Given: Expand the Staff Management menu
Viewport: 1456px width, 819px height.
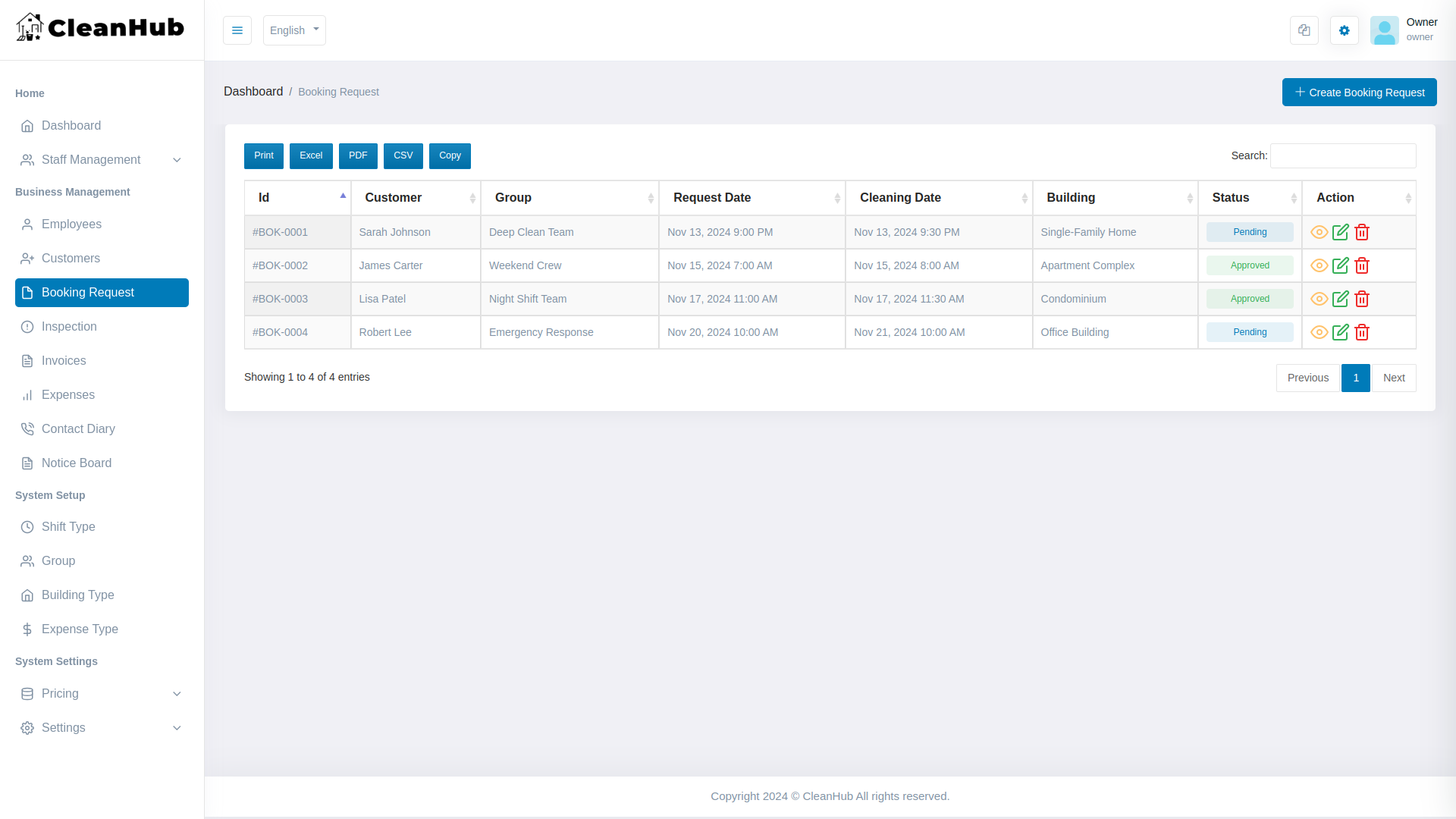Looking at the screenshot, I should tap(91, 159).
